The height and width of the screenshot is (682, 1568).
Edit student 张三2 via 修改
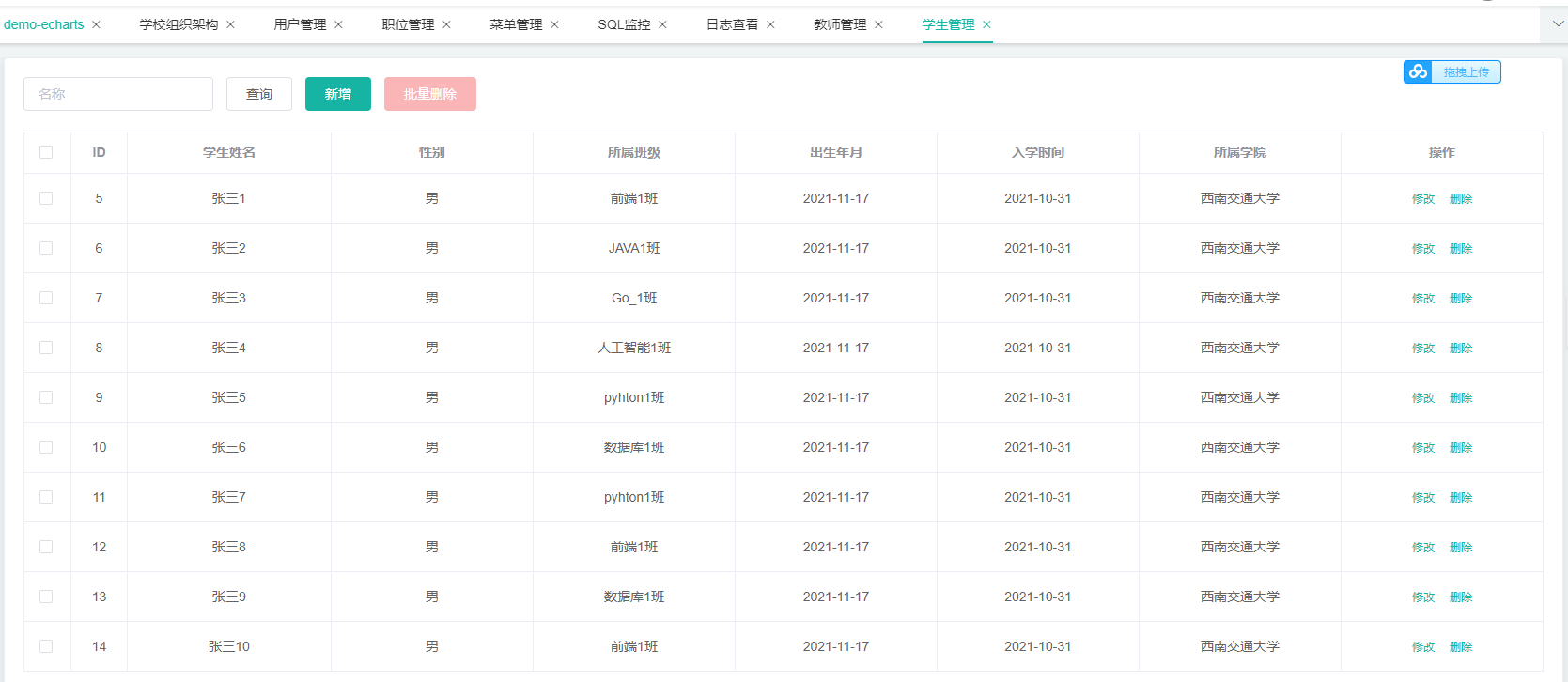point(1423,249)
